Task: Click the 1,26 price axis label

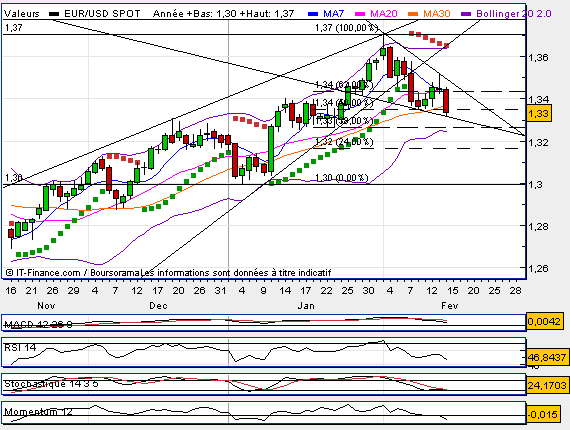Action: [x=538, y=269]
